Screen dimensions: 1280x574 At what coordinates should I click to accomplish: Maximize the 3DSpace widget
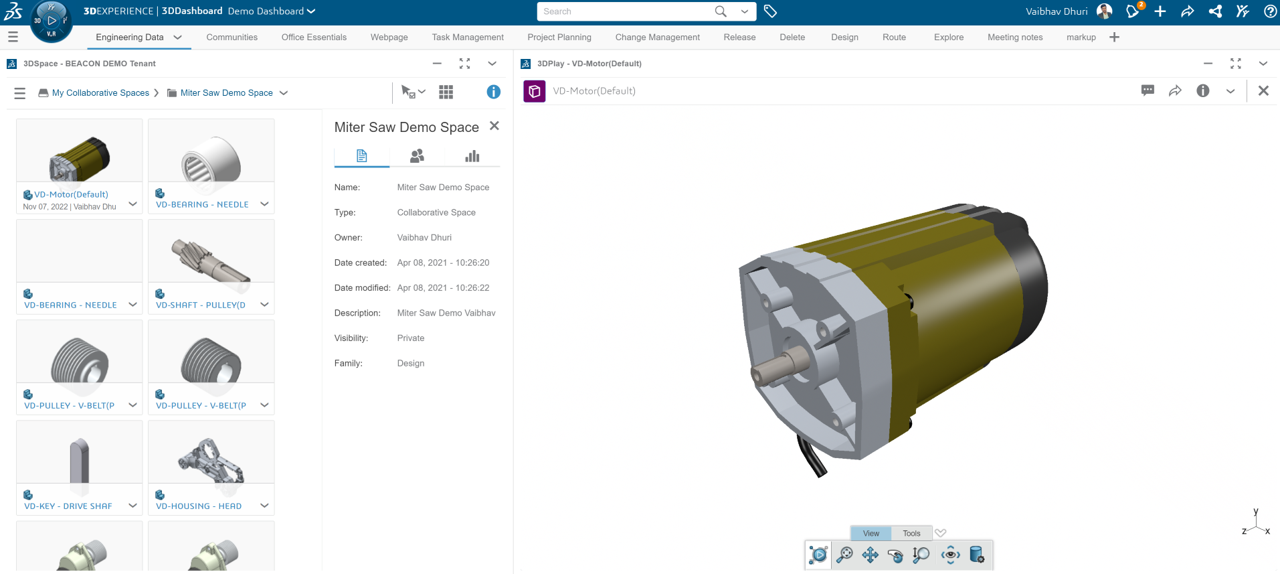tap(464, 63)
